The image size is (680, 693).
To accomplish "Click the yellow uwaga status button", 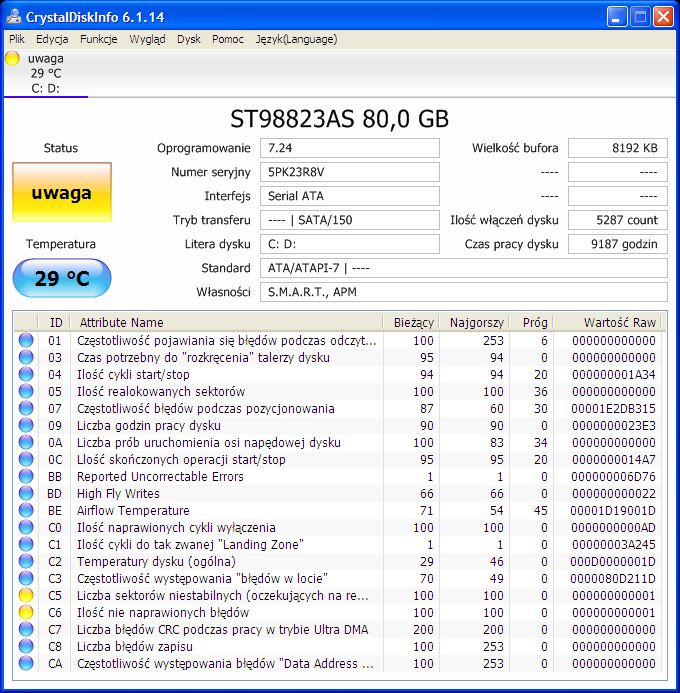I will click(62, 192).
